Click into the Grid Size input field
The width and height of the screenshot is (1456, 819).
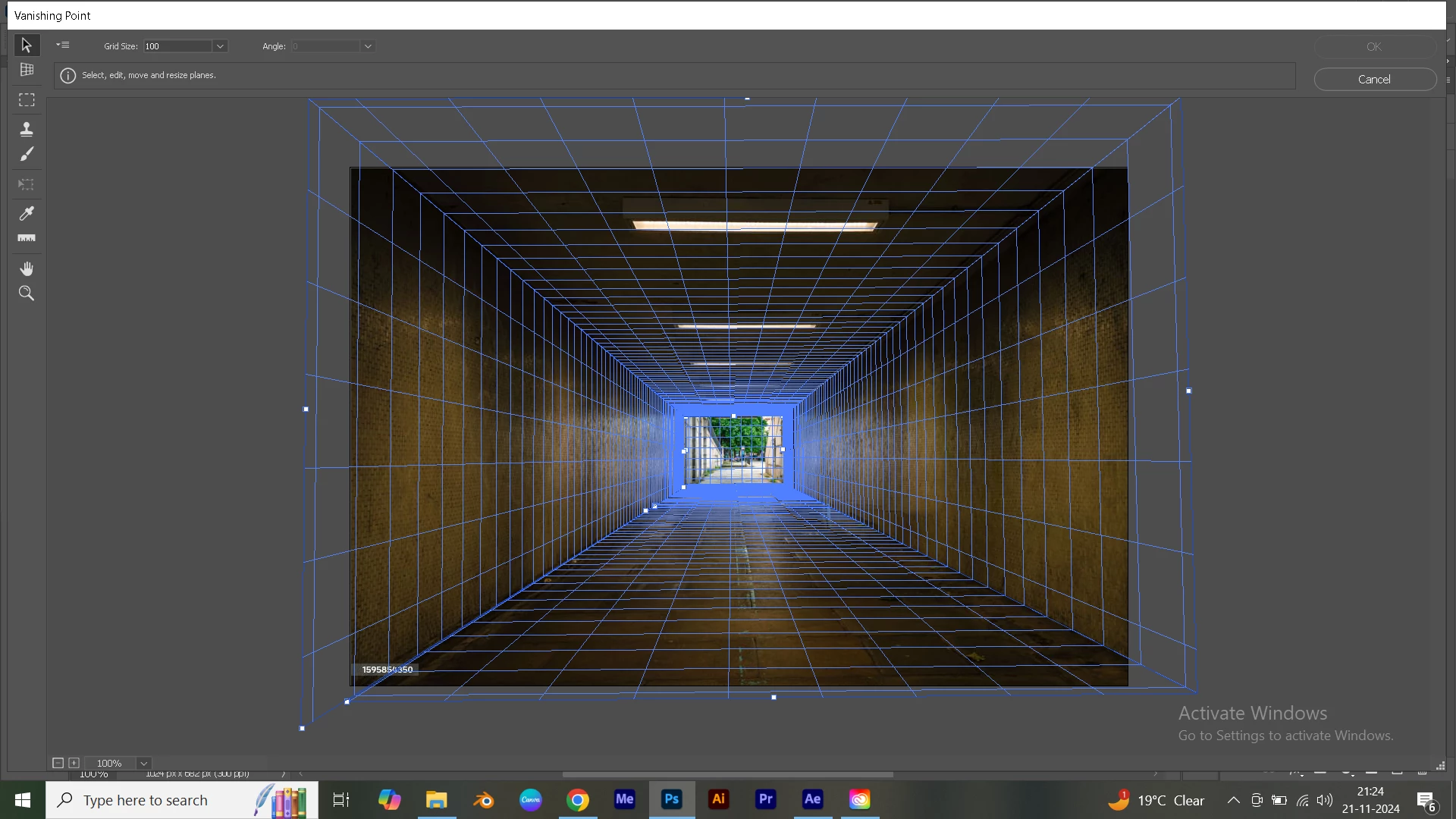coord(177,46)
